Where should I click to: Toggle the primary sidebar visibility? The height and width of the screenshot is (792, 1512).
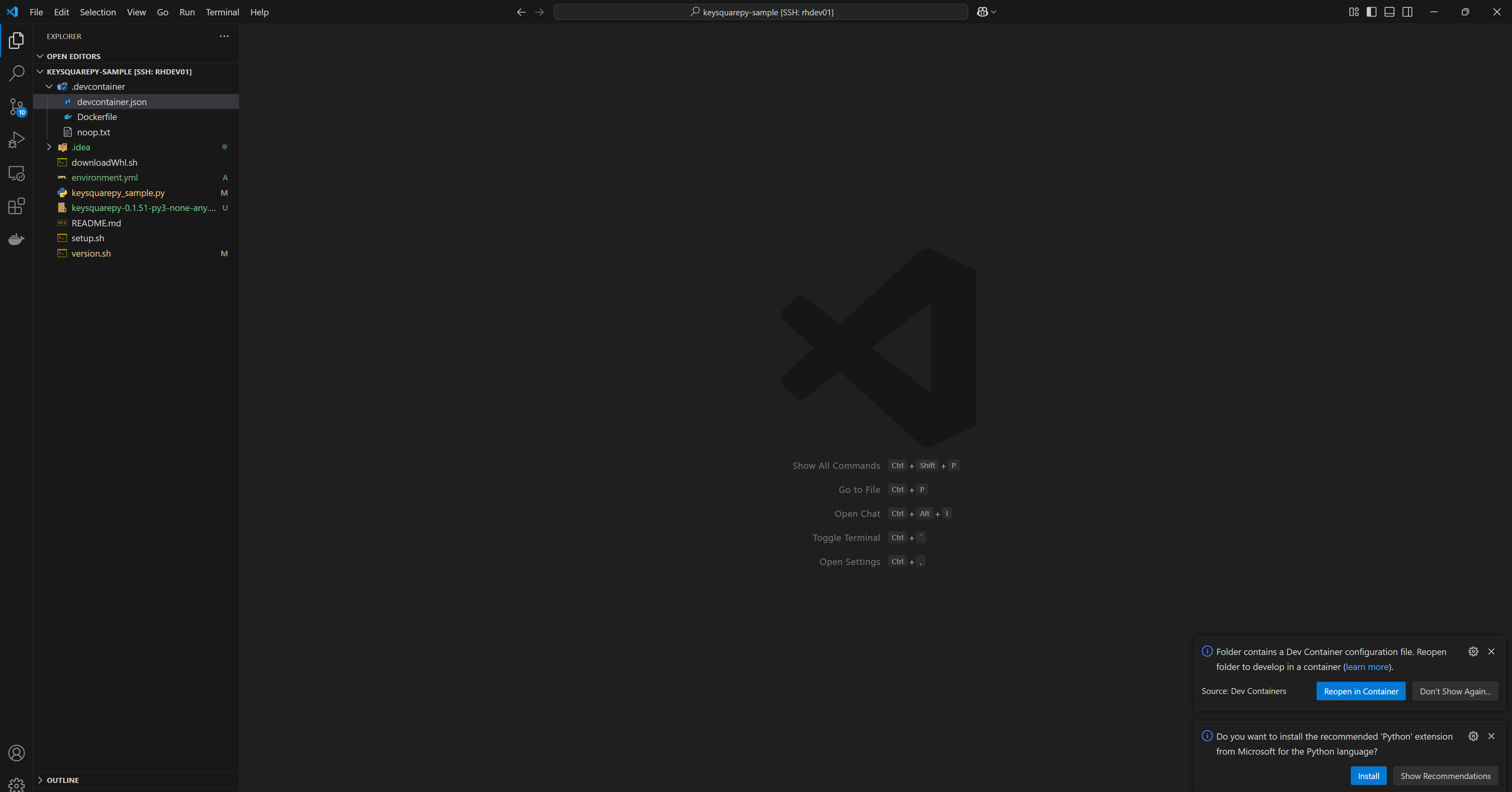[1371, 12]
